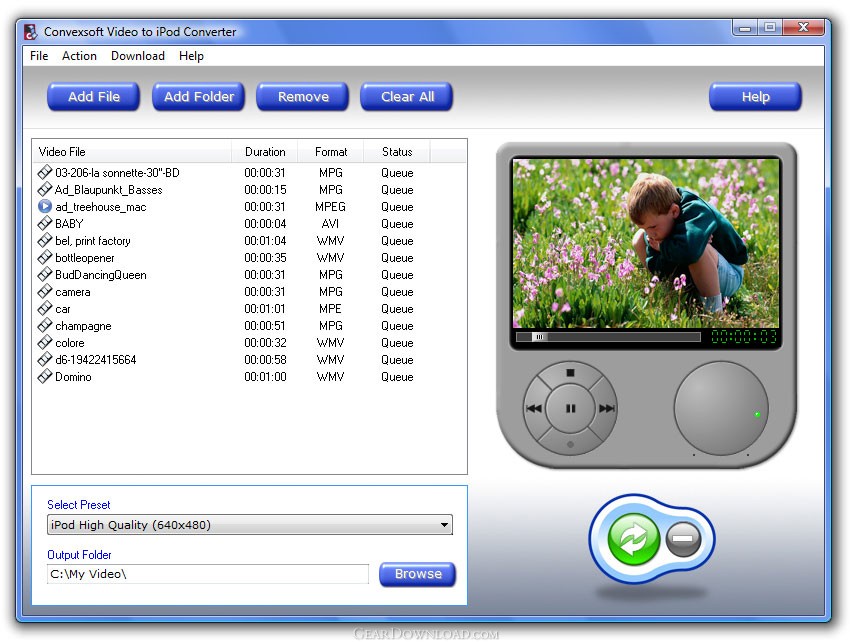This screenshot has width=852, height=642.
Task: Select the file named BABY
Action: click(69, 224)
